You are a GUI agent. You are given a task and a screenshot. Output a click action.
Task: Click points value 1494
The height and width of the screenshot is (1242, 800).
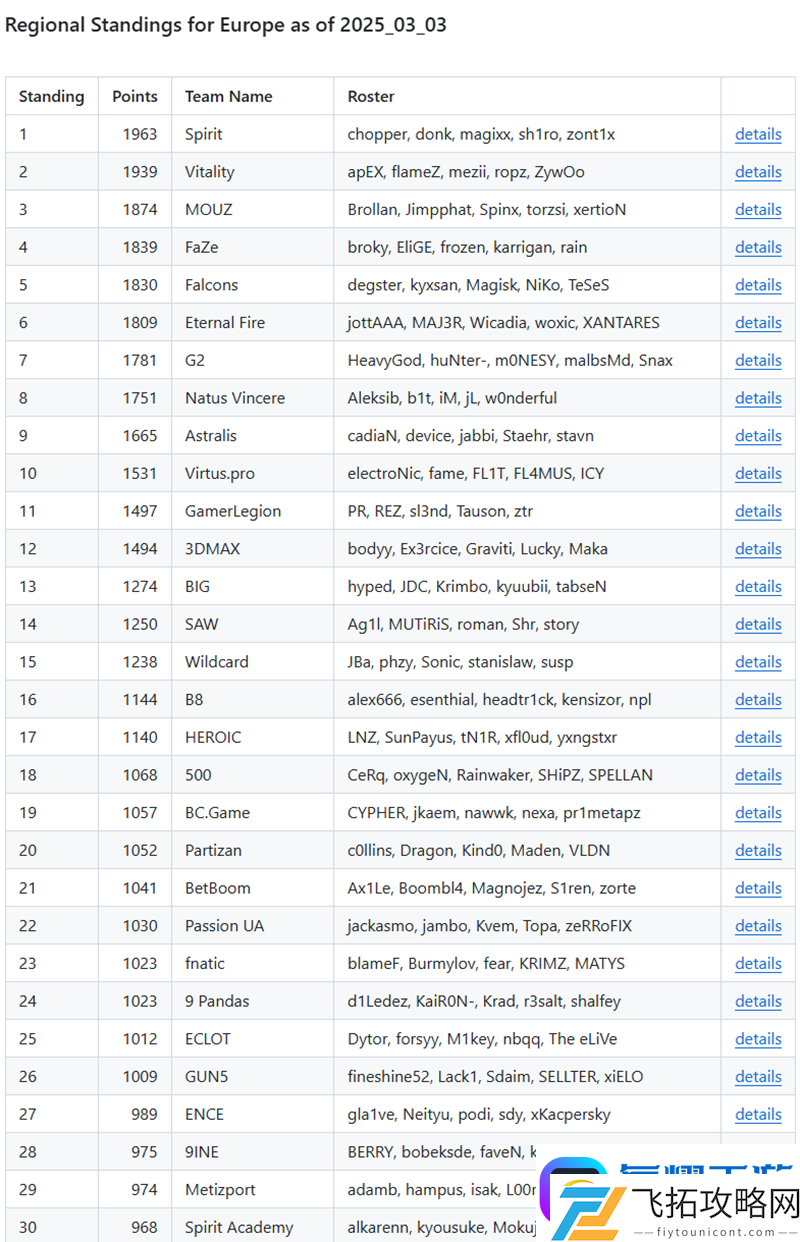point(140,549)
